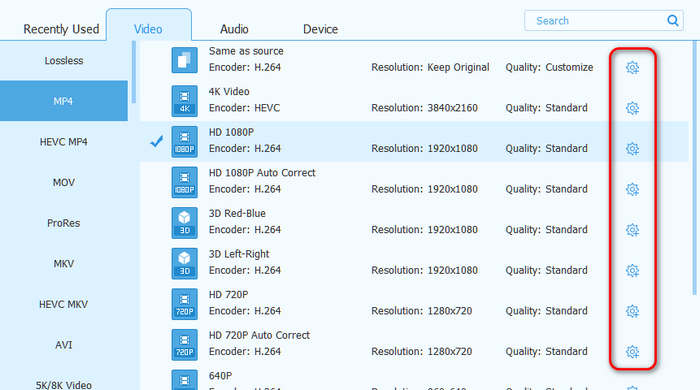Click Quality: Customize text
This screenshot has width=700, height=390.
point(550,67)
